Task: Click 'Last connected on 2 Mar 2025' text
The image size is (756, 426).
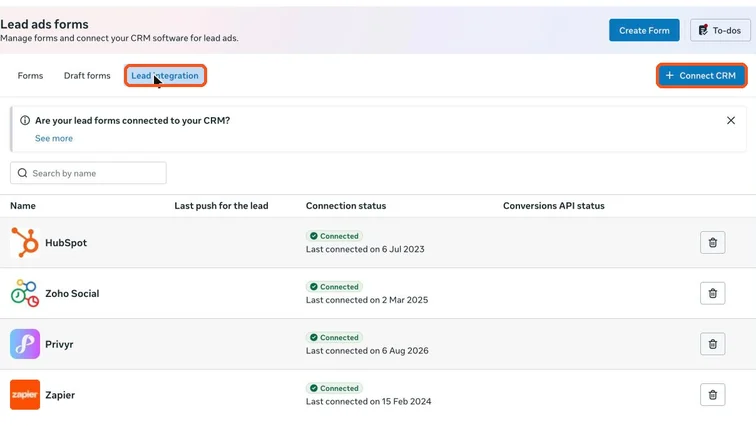Action: 367,300
